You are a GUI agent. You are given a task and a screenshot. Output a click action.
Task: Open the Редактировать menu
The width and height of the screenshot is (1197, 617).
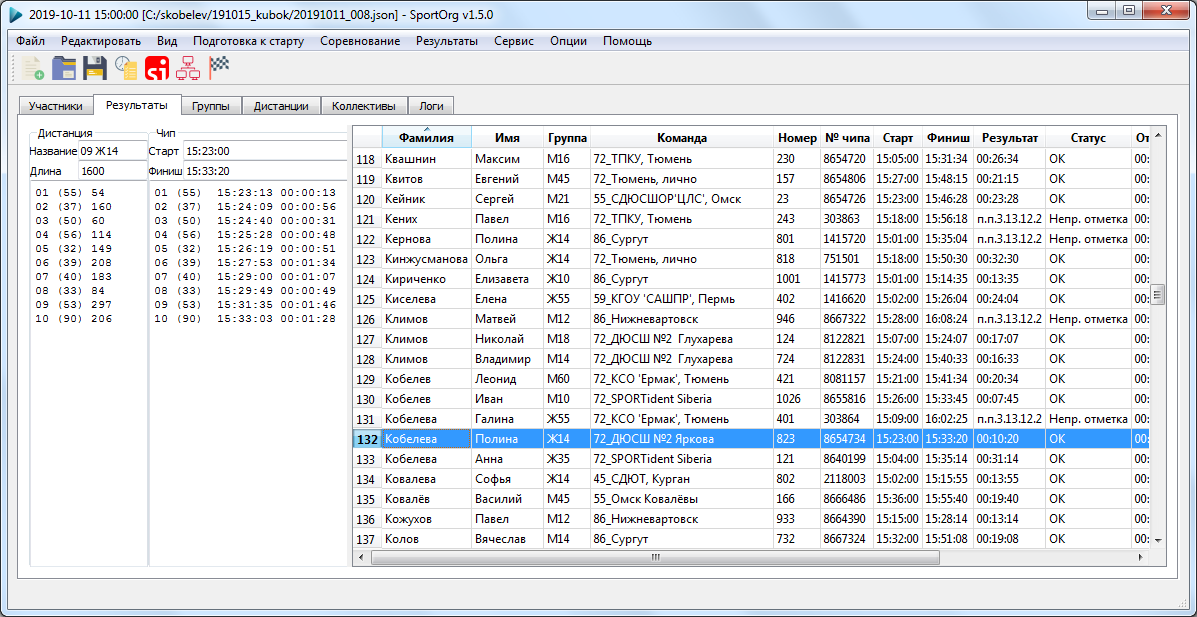[x=101, y=41]
